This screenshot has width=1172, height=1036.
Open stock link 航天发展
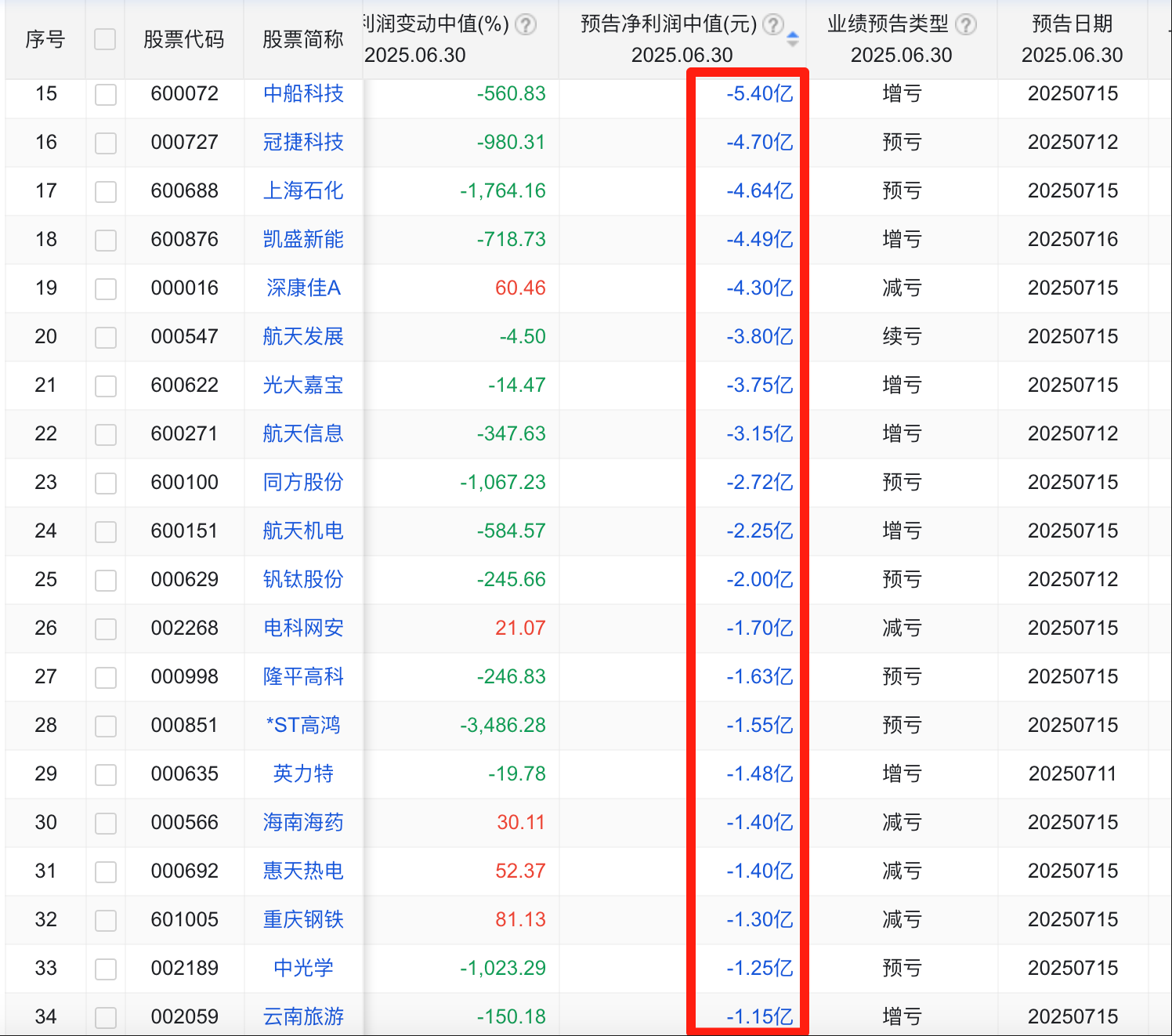[303, 336]
